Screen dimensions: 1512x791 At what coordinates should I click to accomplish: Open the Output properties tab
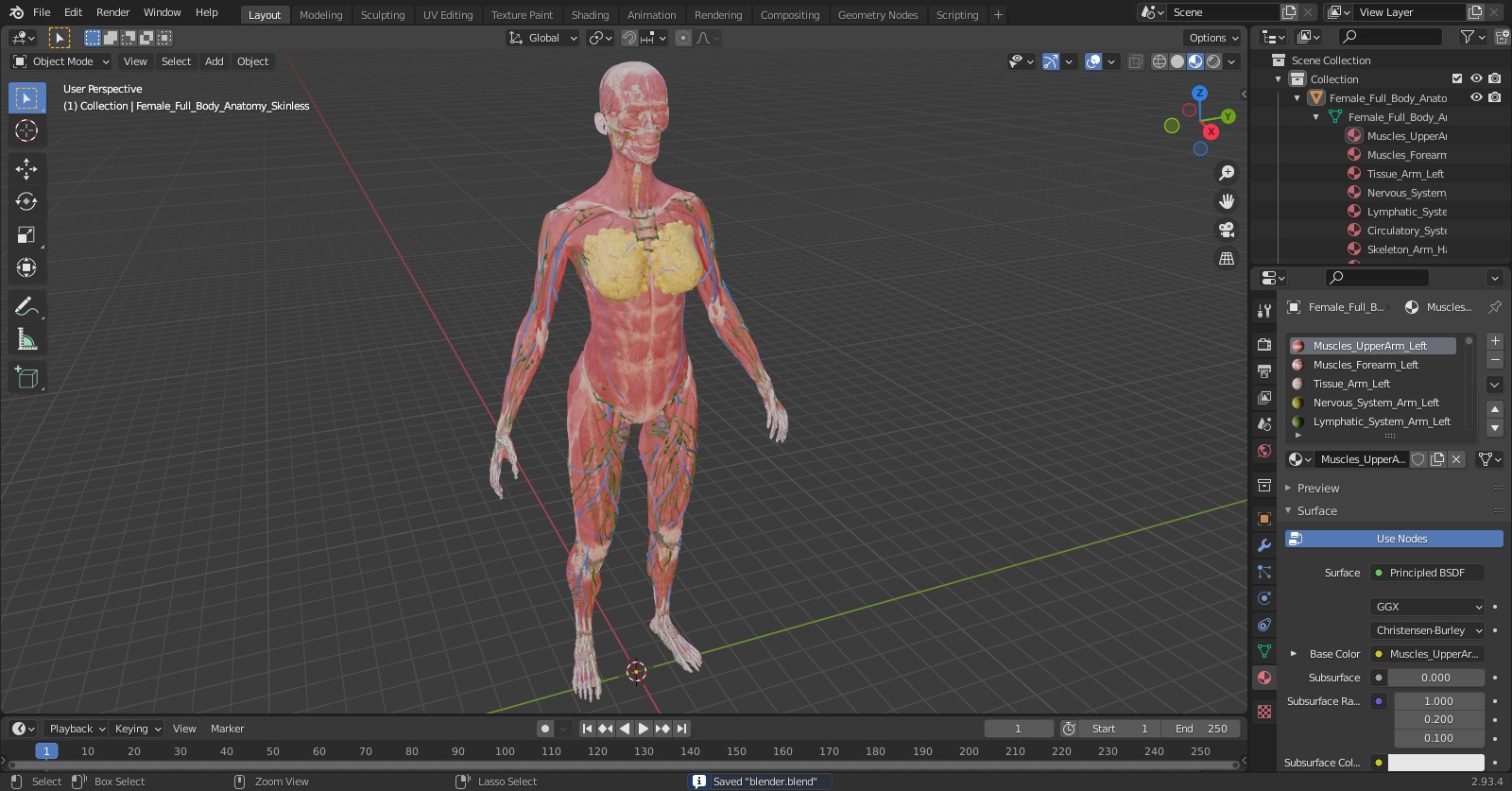[x=1264, y=370]
